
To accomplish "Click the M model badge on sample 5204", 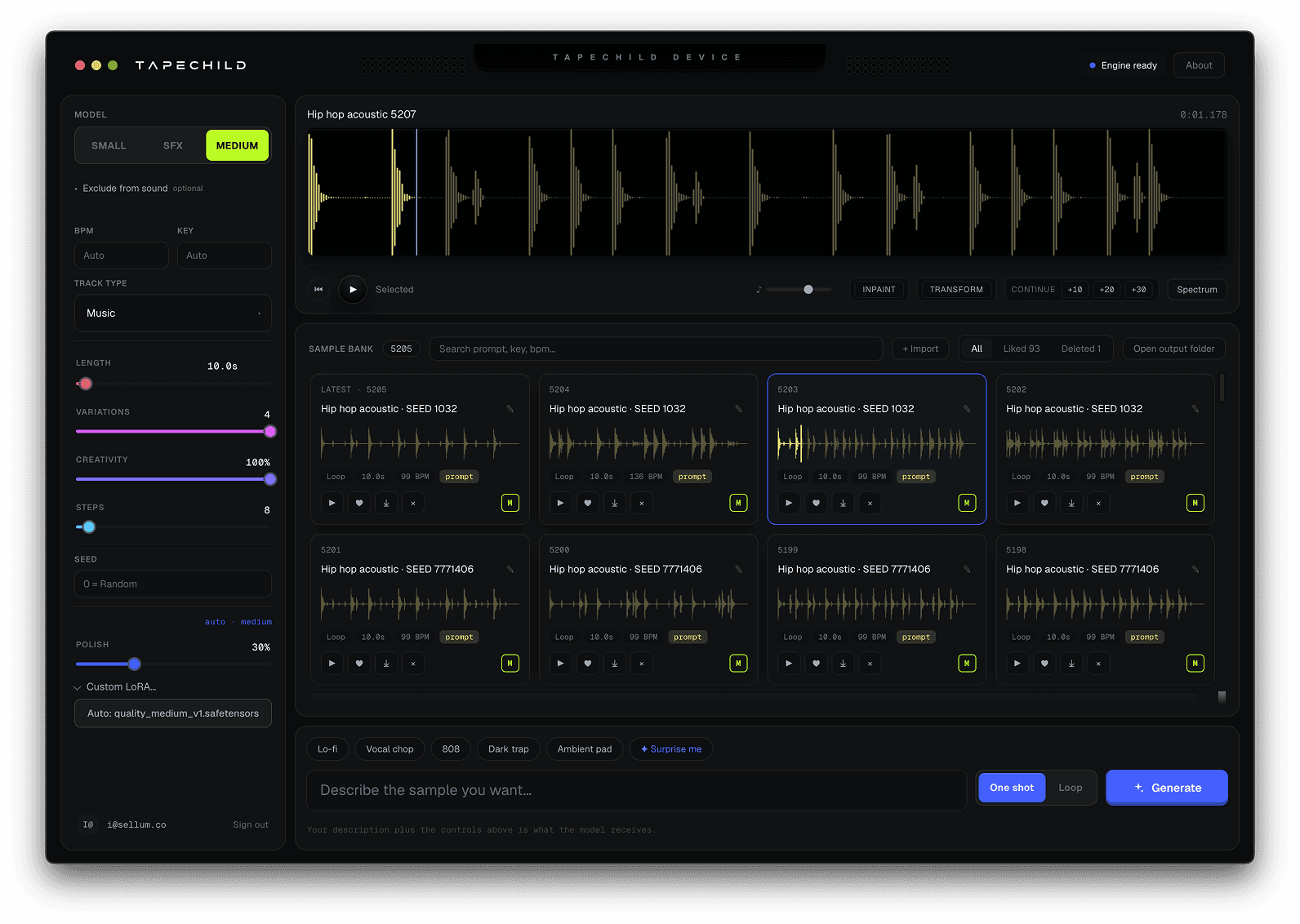I will pos(738,503).
